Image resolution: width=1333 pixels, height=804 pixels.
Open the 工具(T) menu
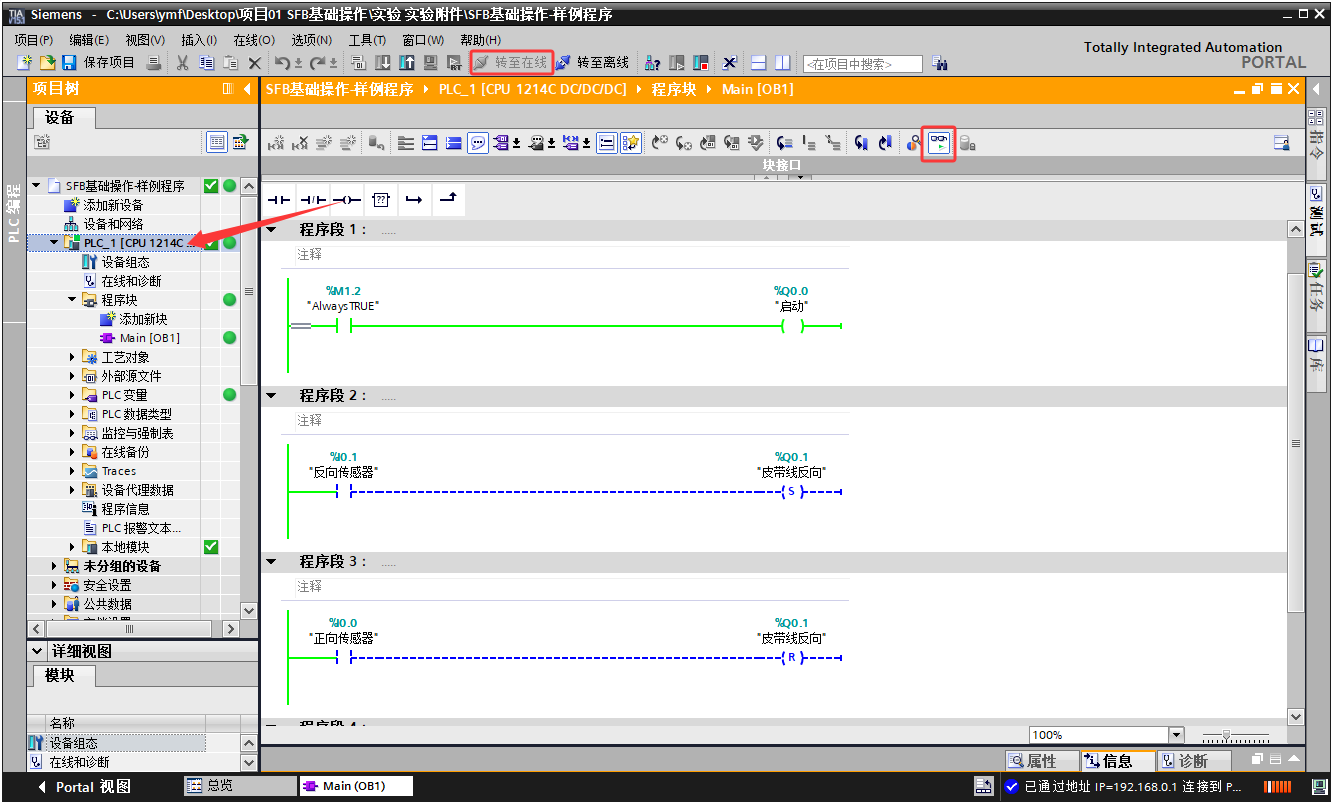pos(367,40)
